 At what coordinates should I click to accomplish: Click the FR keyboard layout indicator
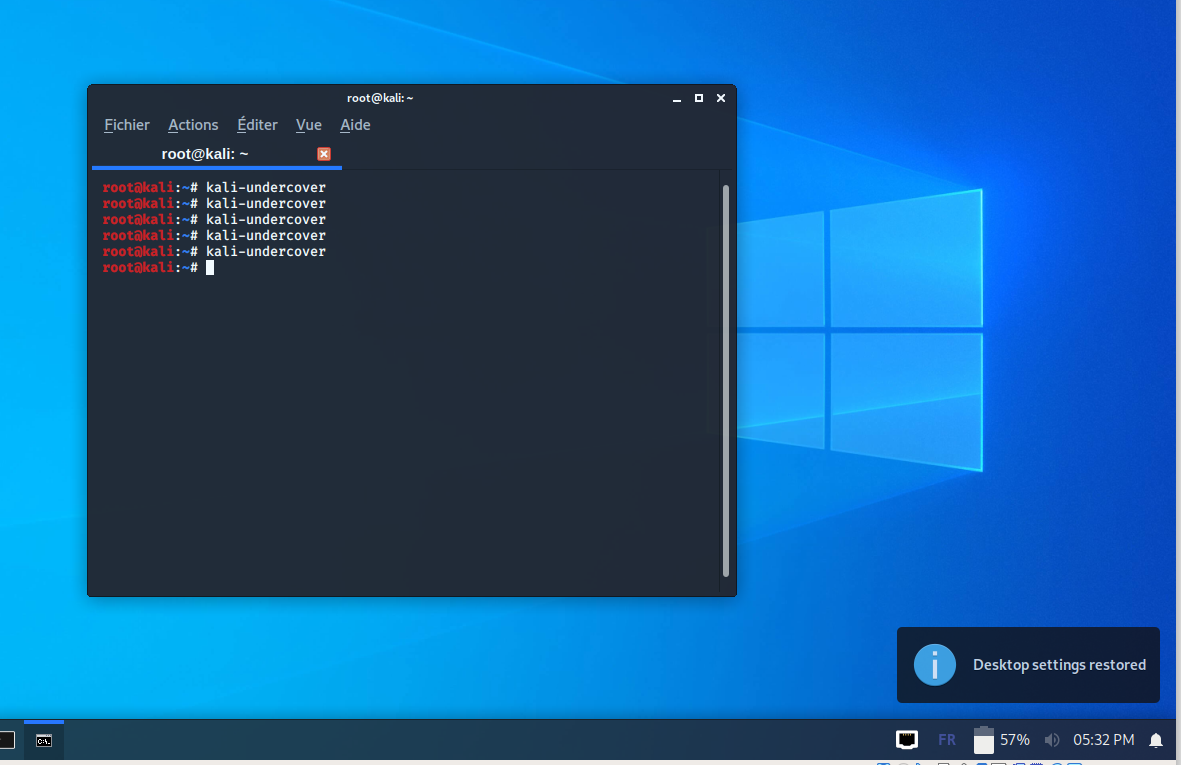(x=947, y=740)
